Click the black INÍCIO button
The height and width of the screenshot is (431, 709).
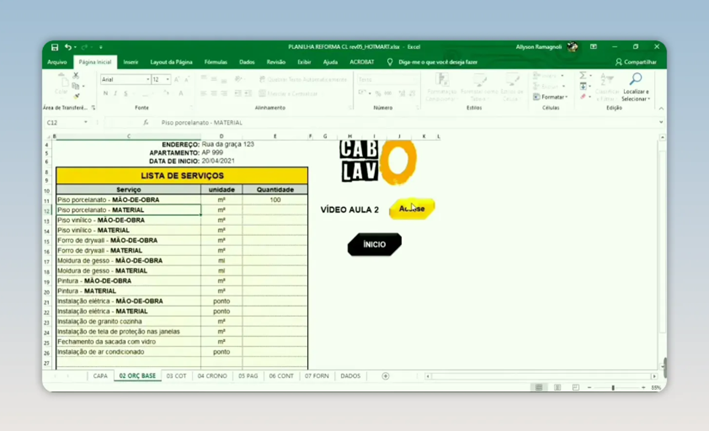tap(374, 245)
